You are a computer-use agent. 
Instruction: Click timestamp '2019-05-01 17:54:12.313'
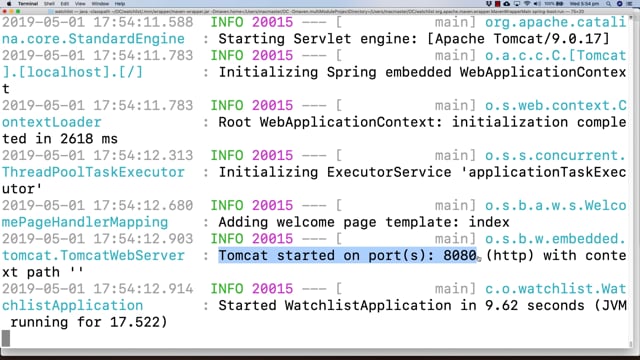tap(97, 156)
